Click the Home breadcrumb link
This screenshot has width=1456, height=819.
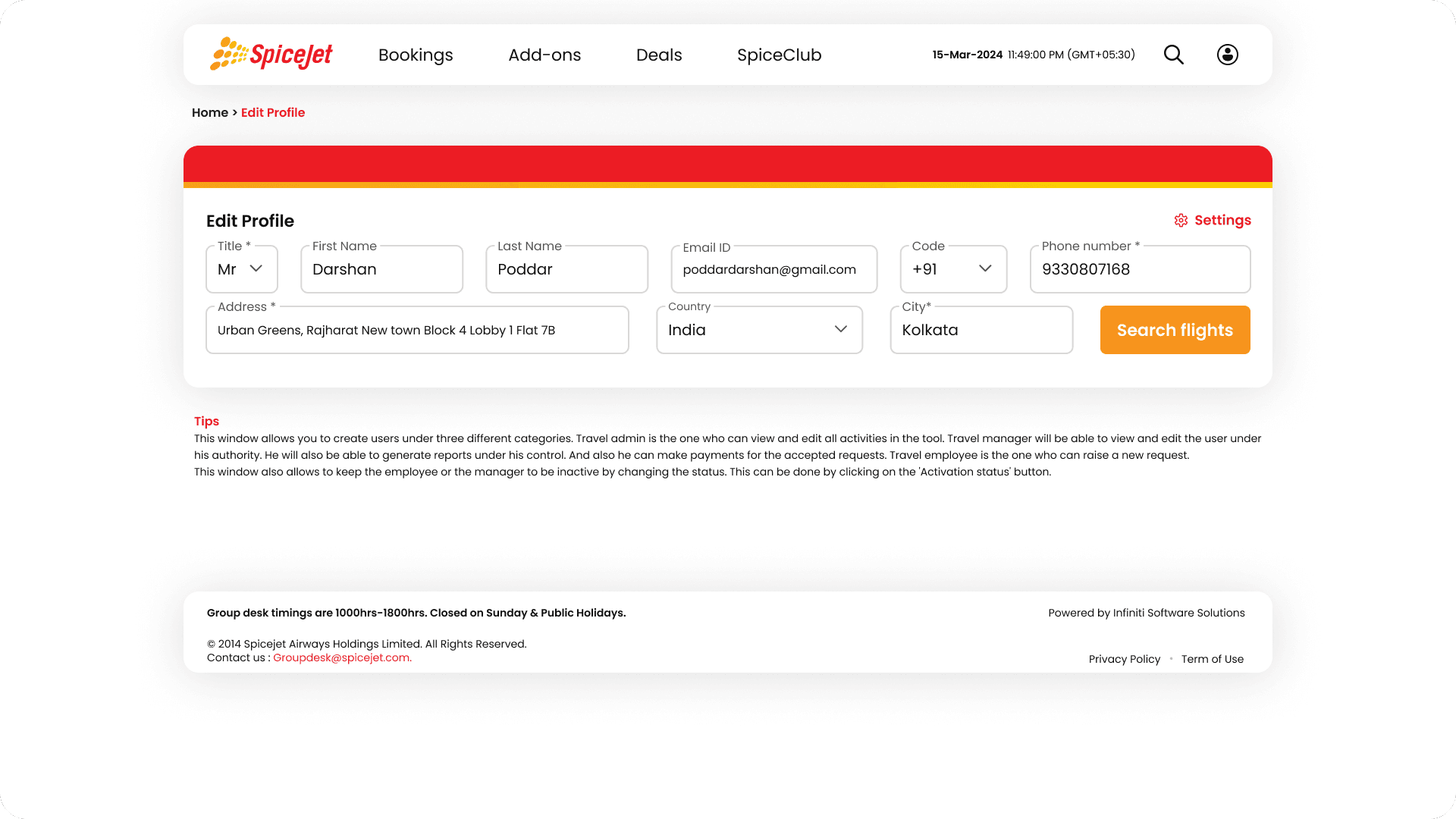coord(209,113)
